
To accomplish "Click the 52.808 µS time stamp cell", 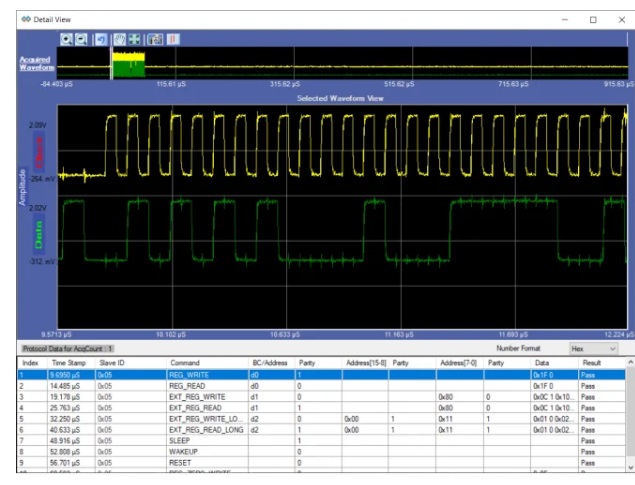I will [x=71, y=451].
